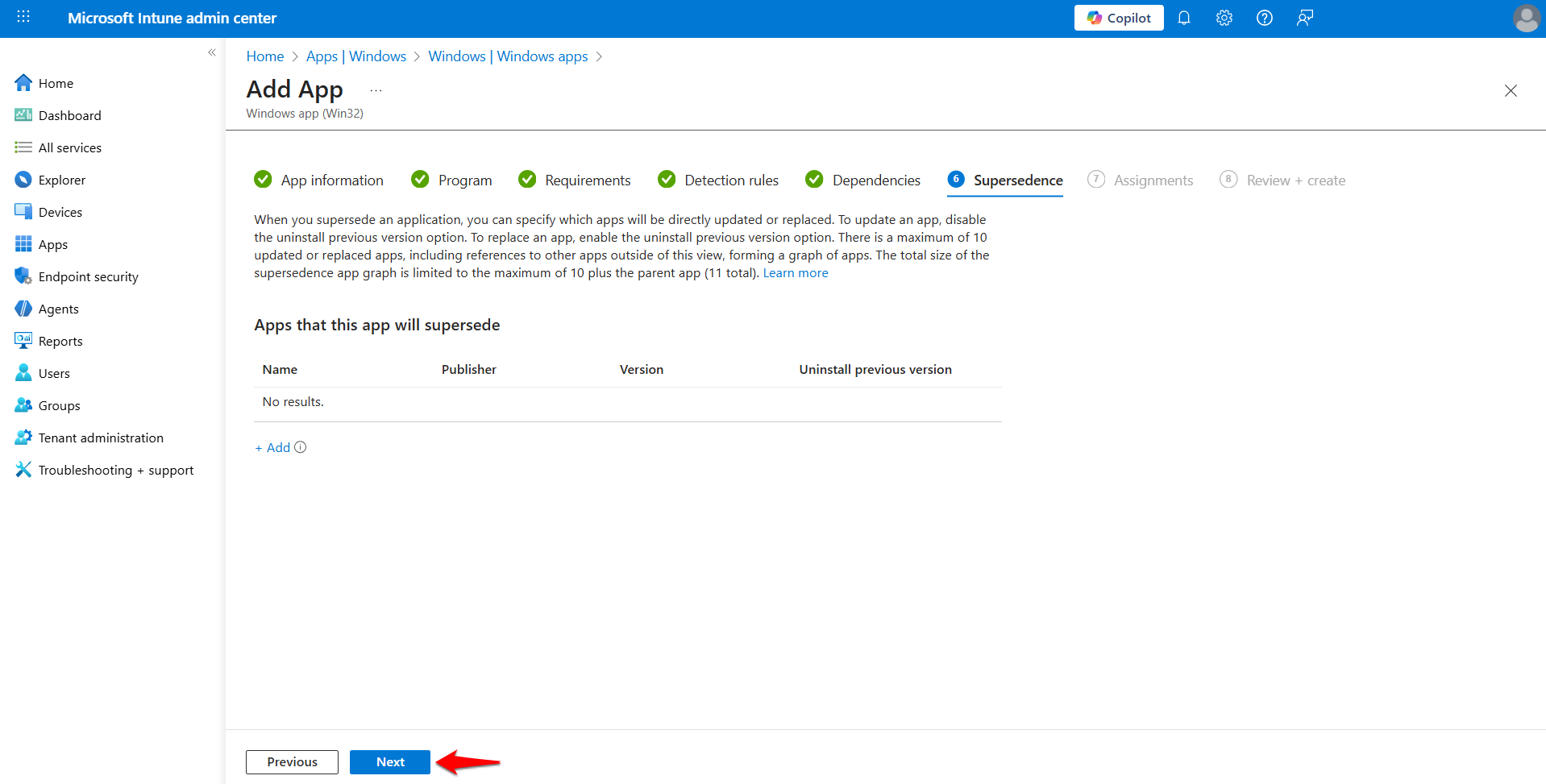Open the Feedback icon
Screen dimensions: 1546x784
coord(1304,18)
